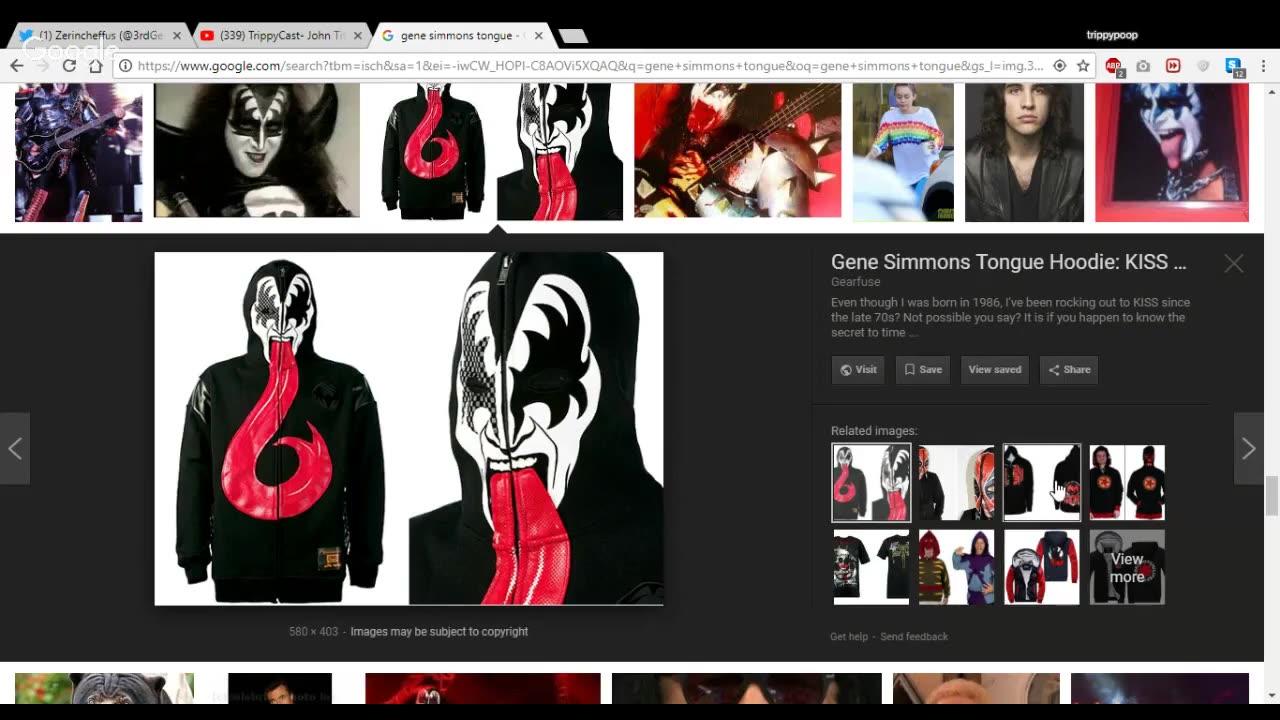Open the long-haired man in leather jacket result
This screenshot has width=1280, height=720.
click(x=1024, y=151)
